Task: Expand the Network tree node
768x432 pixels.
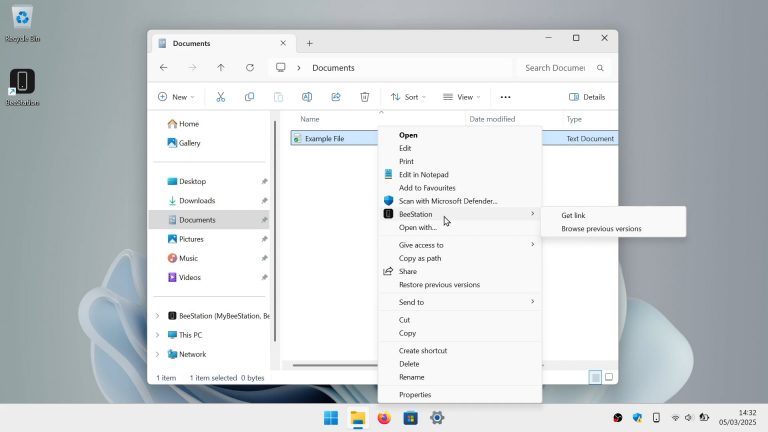Action: [157, 354]
